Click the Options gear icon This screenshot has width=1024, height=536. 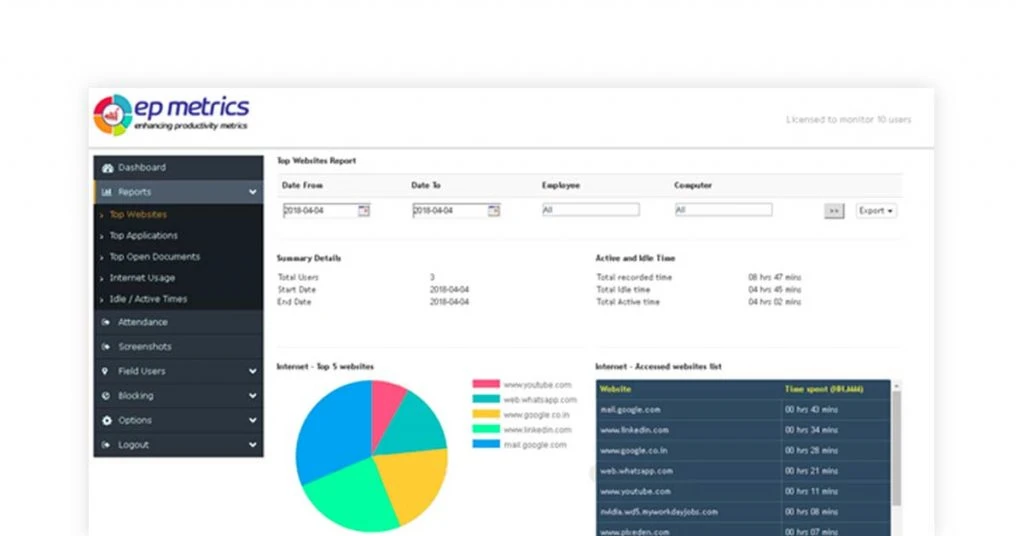(x=106, y=420)
